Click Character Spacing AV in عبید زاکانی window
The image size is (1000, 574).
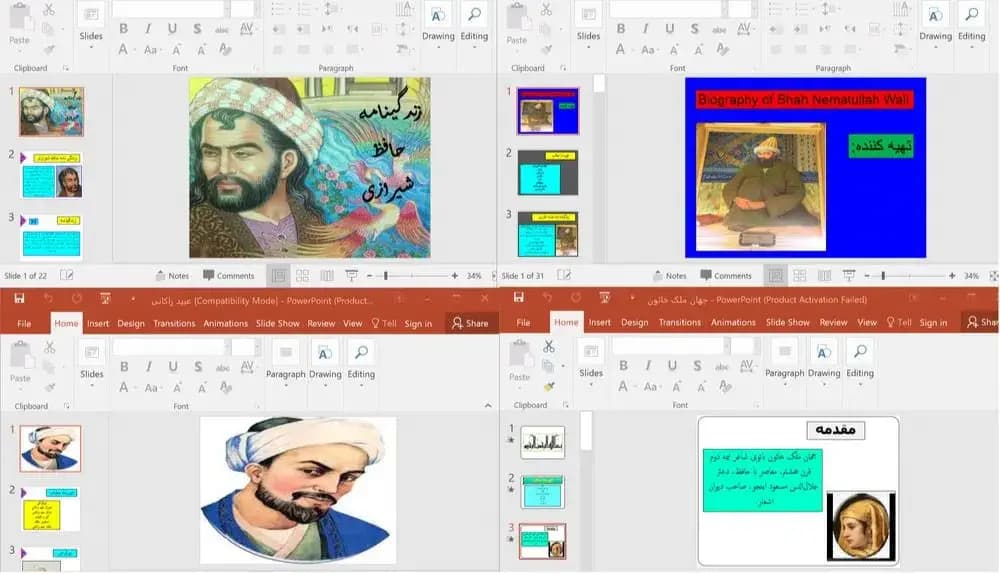[x=247, y=366]
